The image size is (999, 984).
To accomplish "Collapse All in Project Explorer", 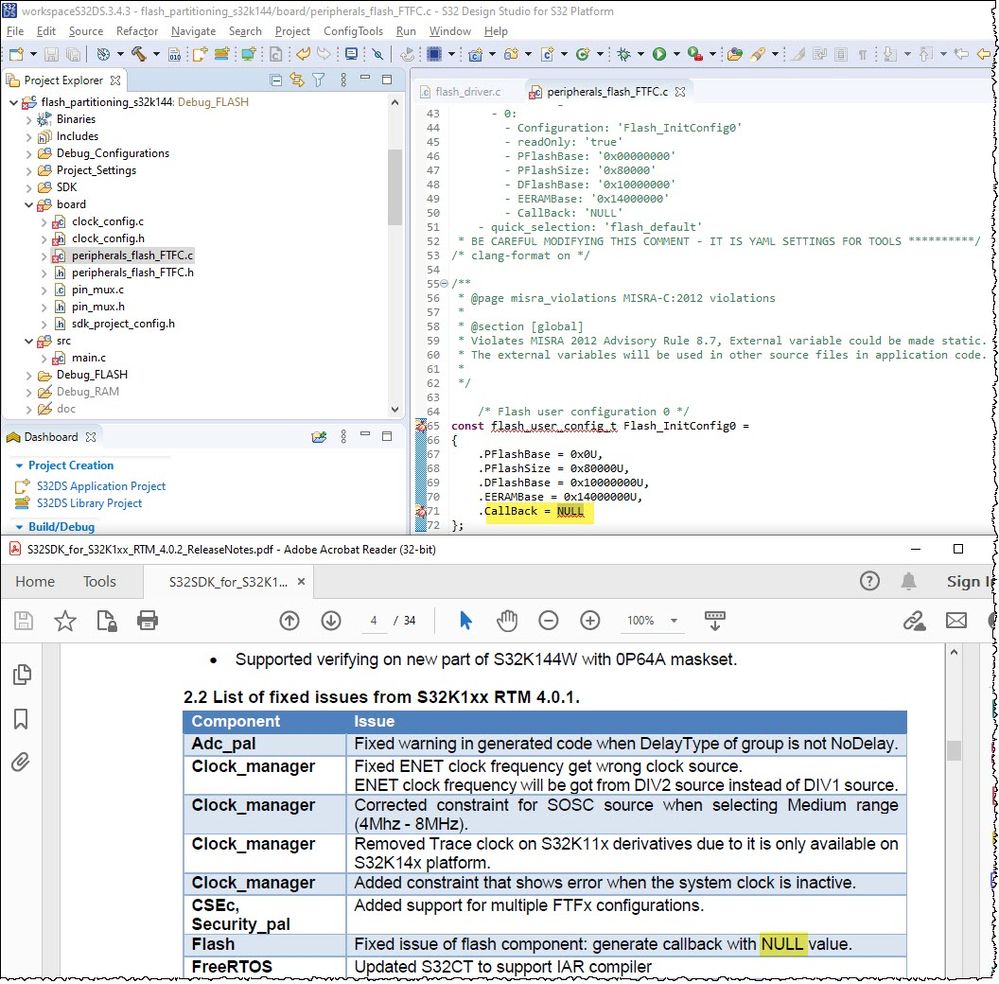I will tap(275, 81).
